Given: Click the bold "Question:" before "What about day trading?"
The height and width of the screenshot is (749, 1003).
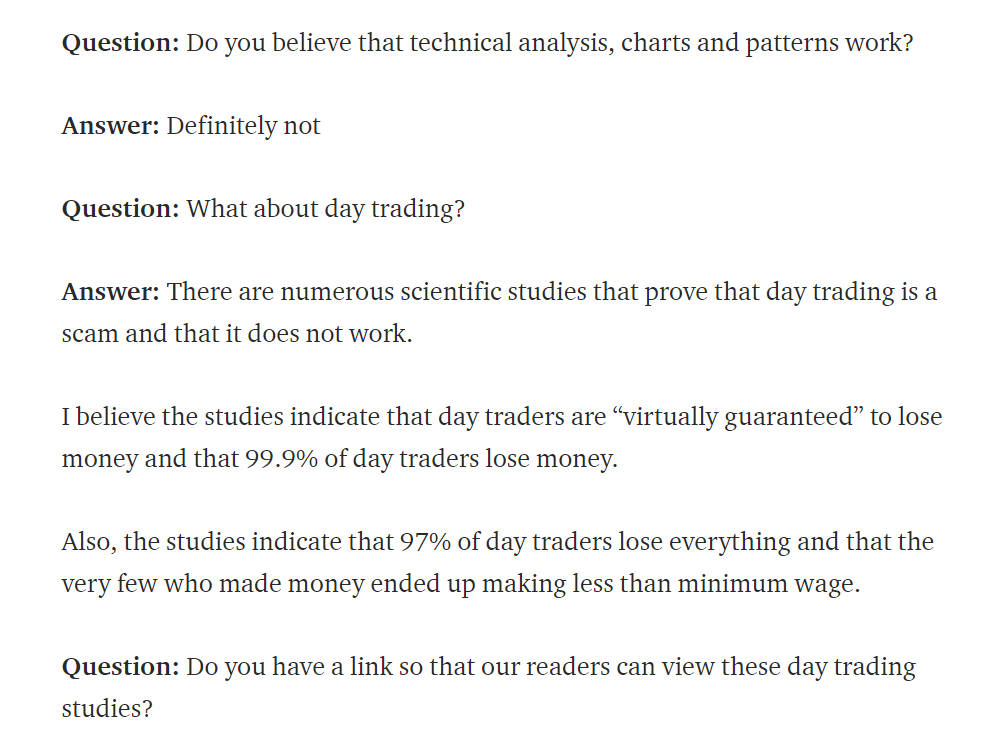Looking at the screenshot, I should coord(120,209).
